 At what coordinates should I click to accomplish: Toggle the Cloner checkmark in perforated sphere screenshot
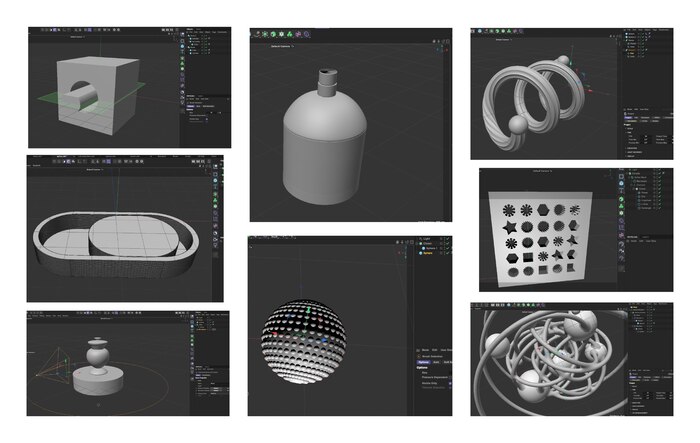coord(447,243)
